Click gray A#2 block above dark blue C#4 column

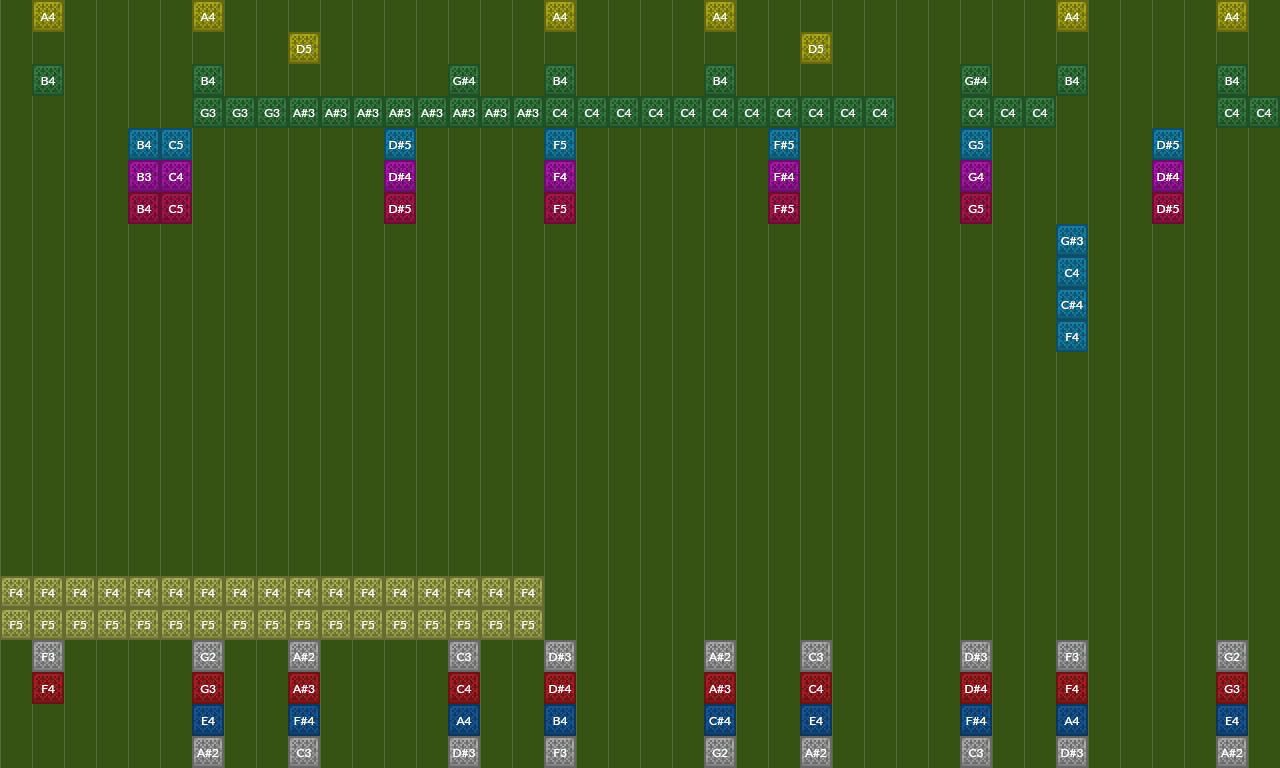(720, 656)
